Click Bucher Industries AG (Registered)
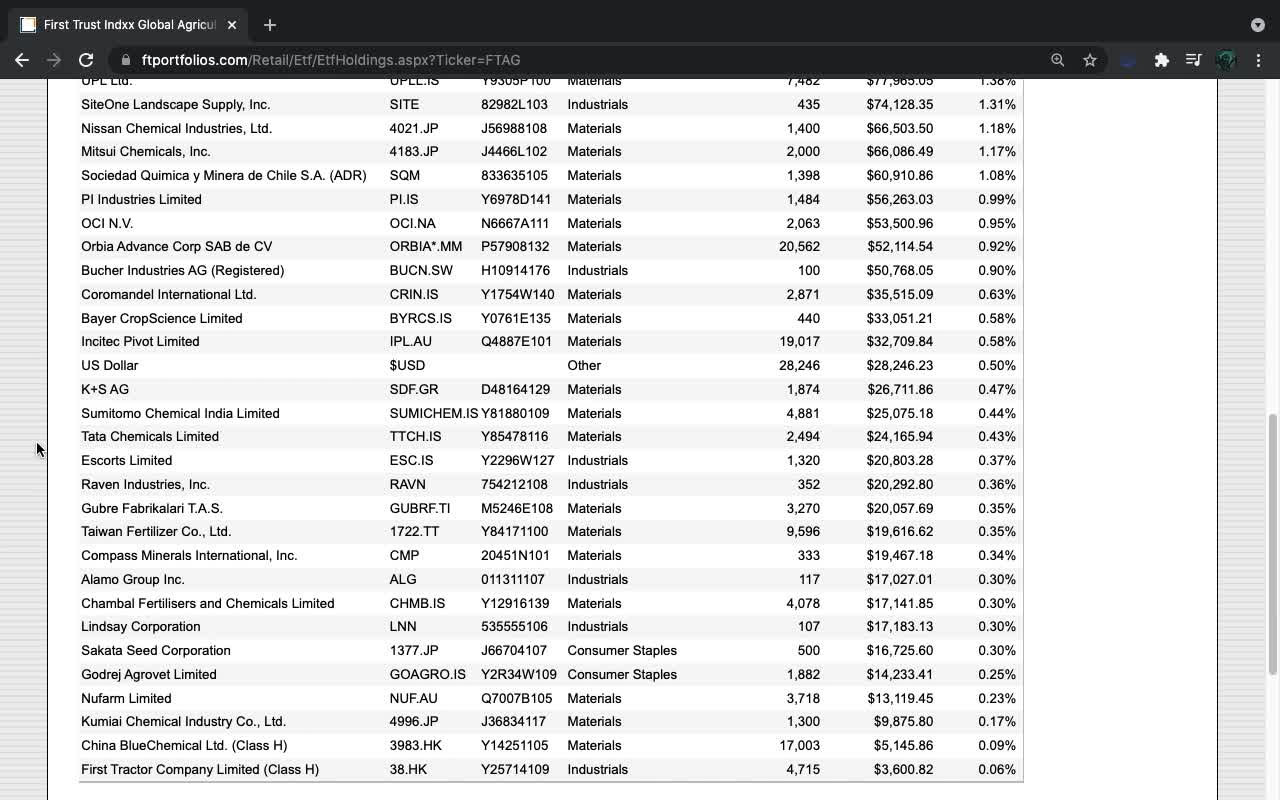Screen dimensions: 1280x800 coord(183,270)
